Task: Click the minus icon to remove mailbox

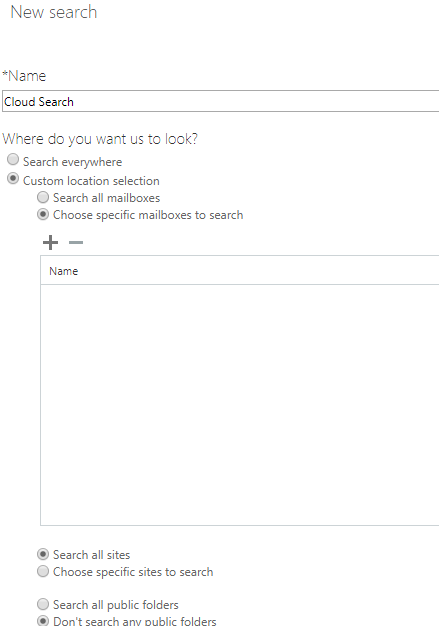Action: (76, 243)
